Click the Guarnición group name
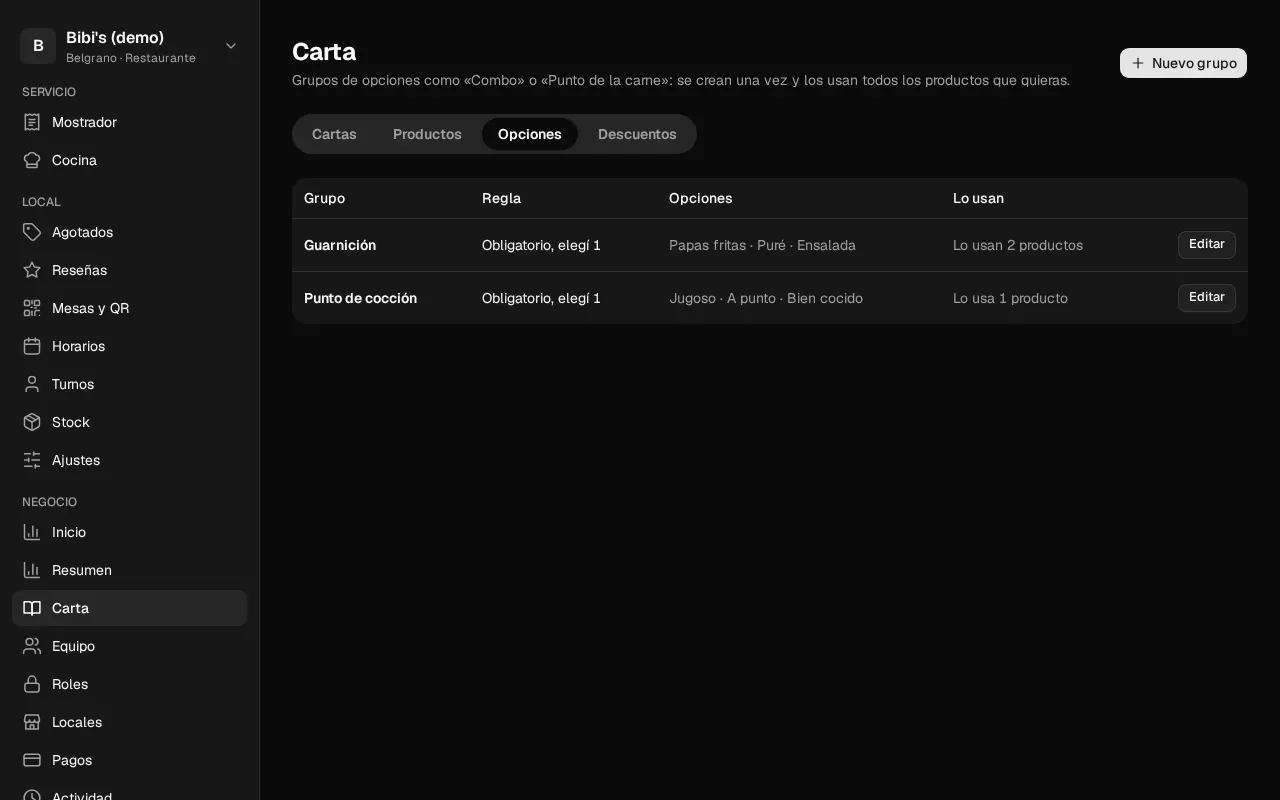 point(340,245)
